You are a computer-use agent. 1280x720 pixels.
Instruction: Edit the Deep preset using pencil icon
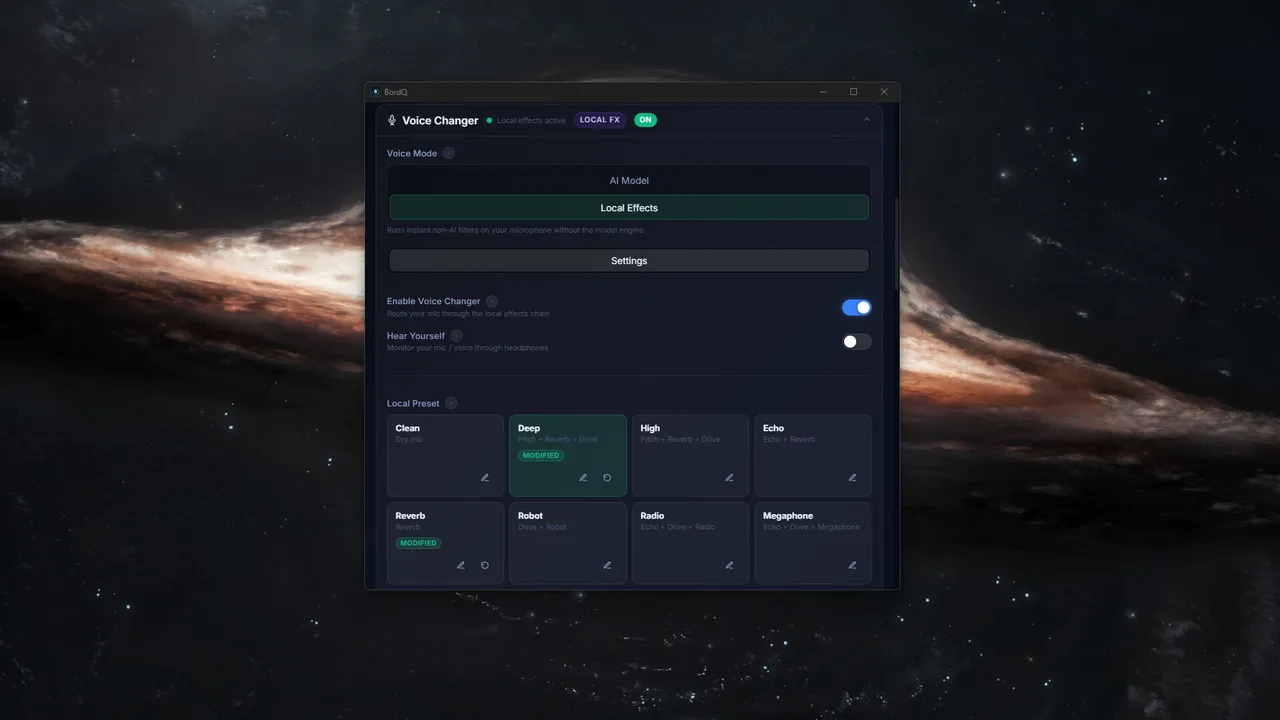tap(583, 478)
